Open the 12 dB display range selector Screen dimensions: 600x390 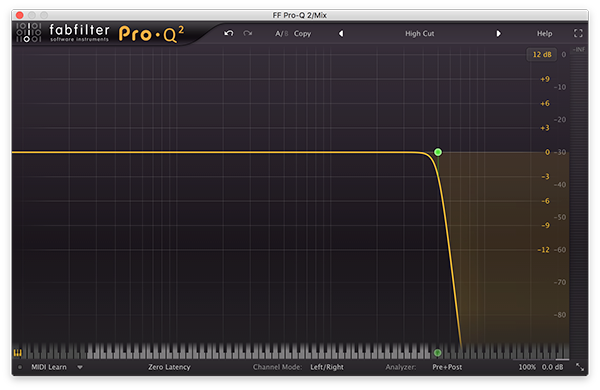coord(542,54)
